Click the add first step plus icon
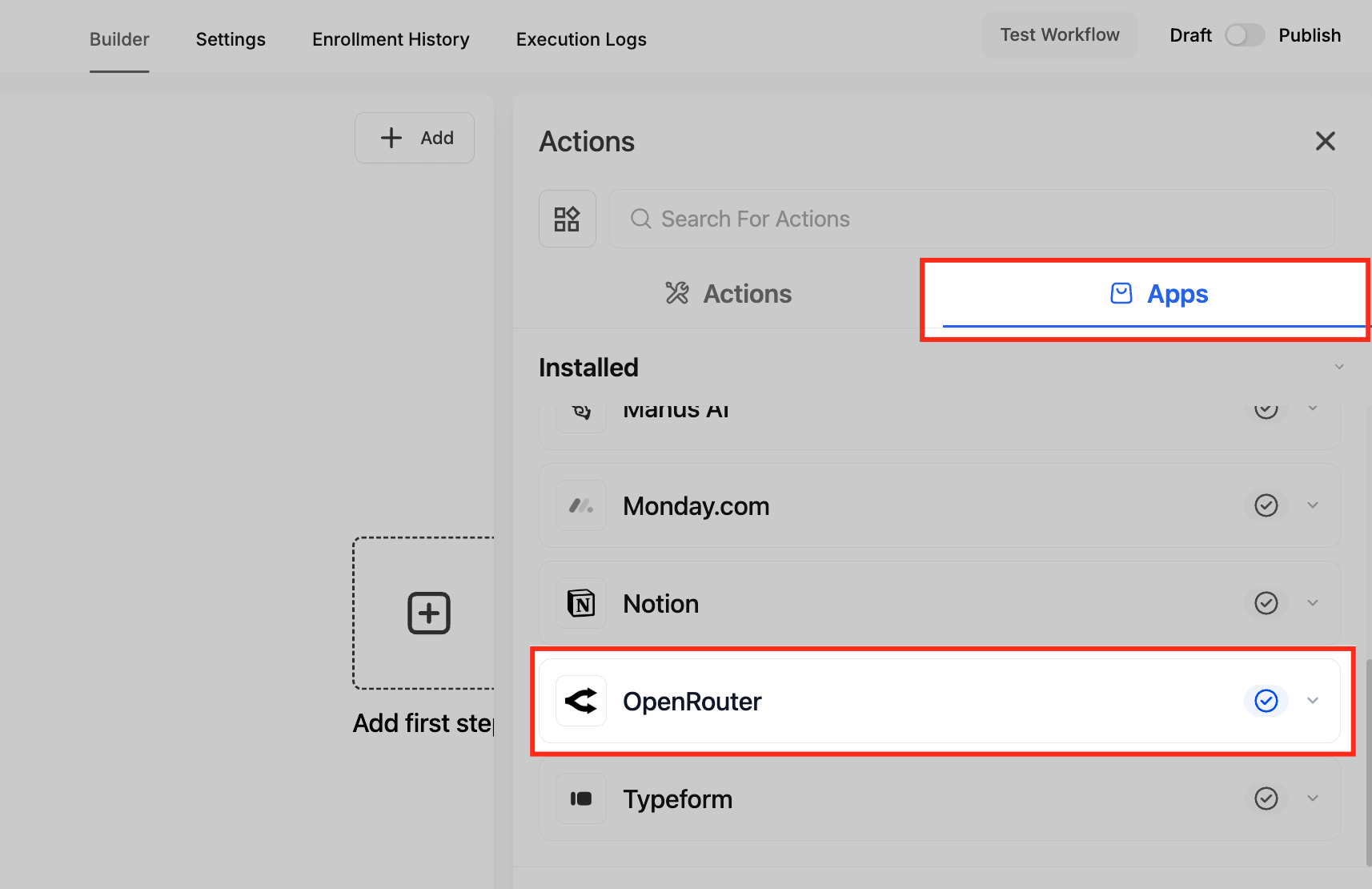 tap(429, 613)
